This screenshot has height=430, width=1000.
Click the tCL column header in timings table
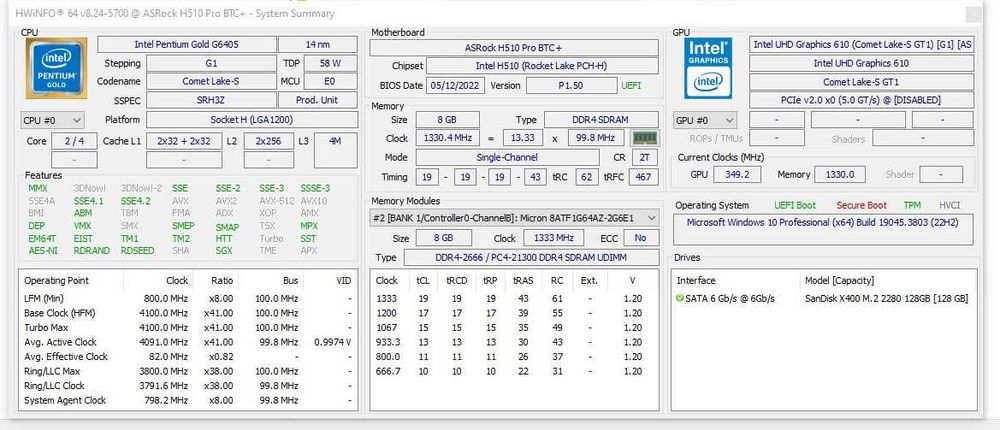point(423,281)
